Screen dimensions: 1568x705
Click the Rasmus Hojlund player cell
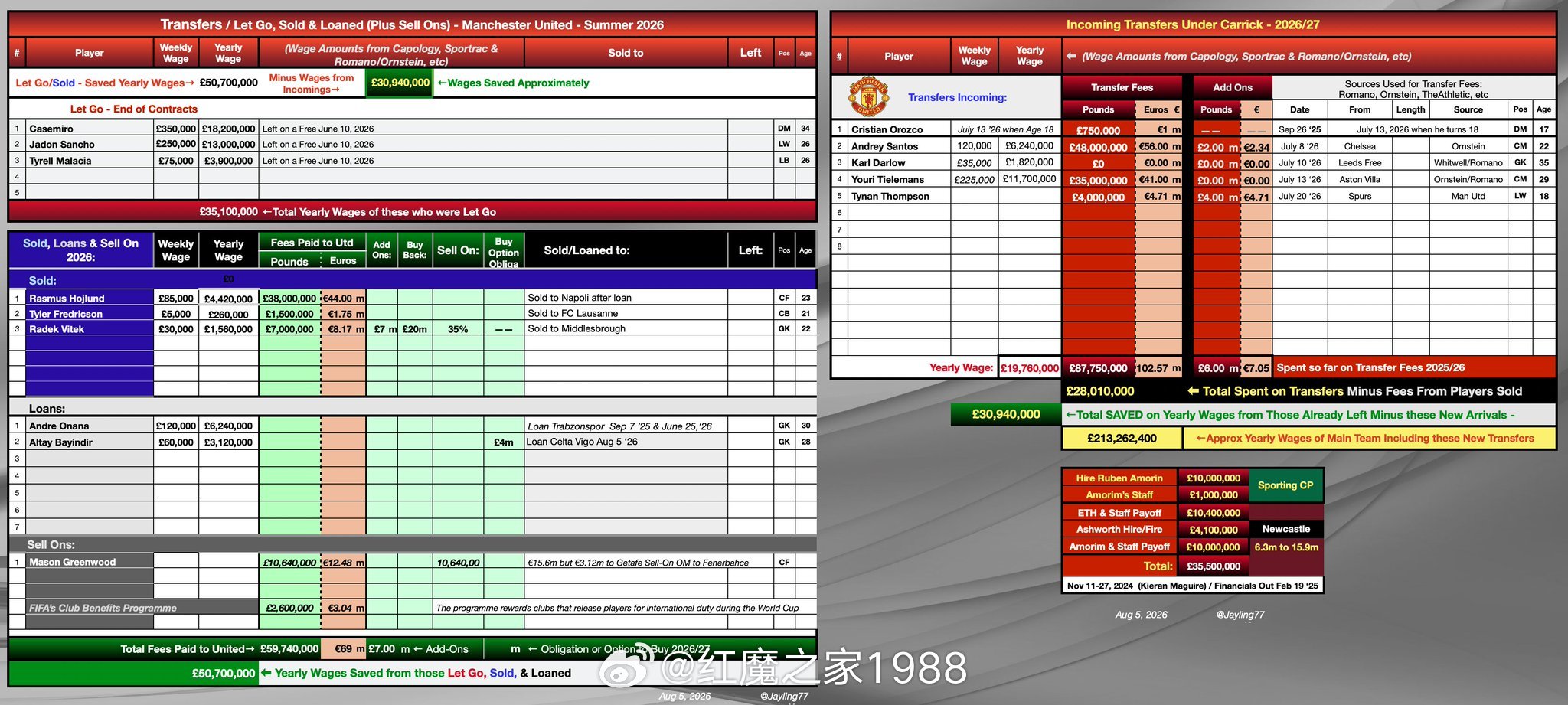coord(89,298)
